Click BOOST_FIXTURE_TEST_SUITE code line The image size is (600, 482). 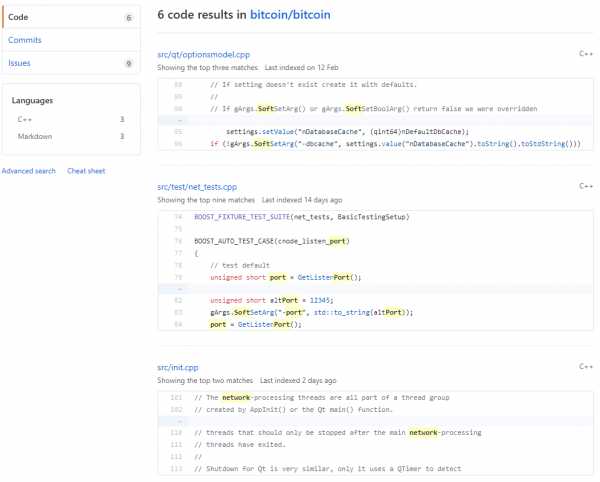302,217
